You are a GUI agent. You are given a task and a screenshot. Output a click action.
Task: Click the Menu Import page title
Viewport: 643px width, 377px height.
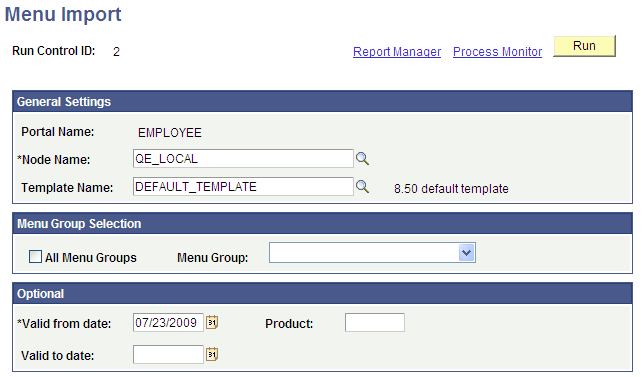(63, 14)
